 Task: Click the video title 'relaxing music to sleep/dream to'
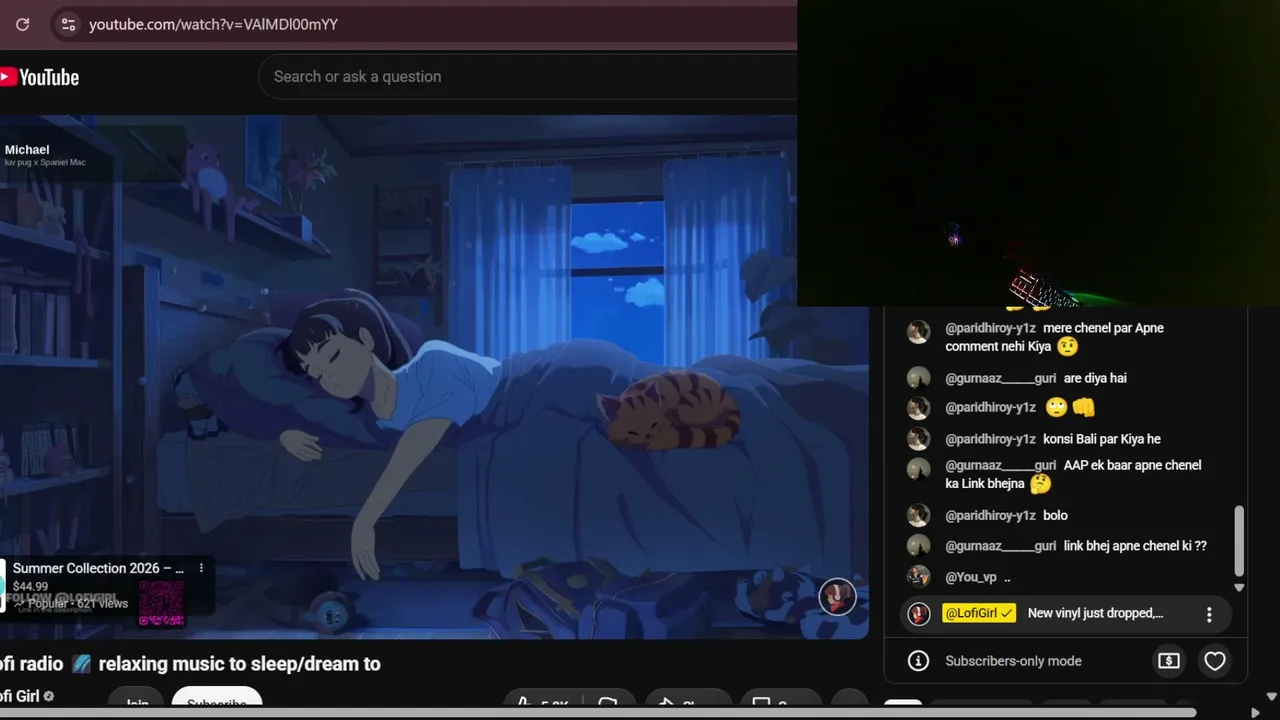(239, 664)
